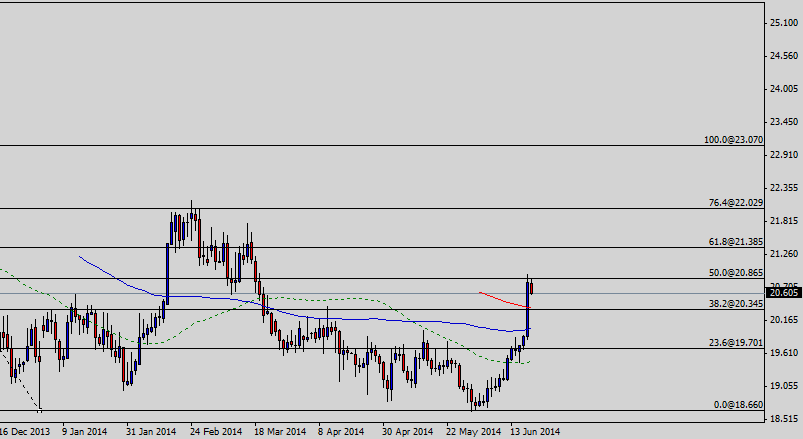This screenshot has height=439, width=803.
Task: Click the 8 Apr 2014 date label
Action: 341,432
